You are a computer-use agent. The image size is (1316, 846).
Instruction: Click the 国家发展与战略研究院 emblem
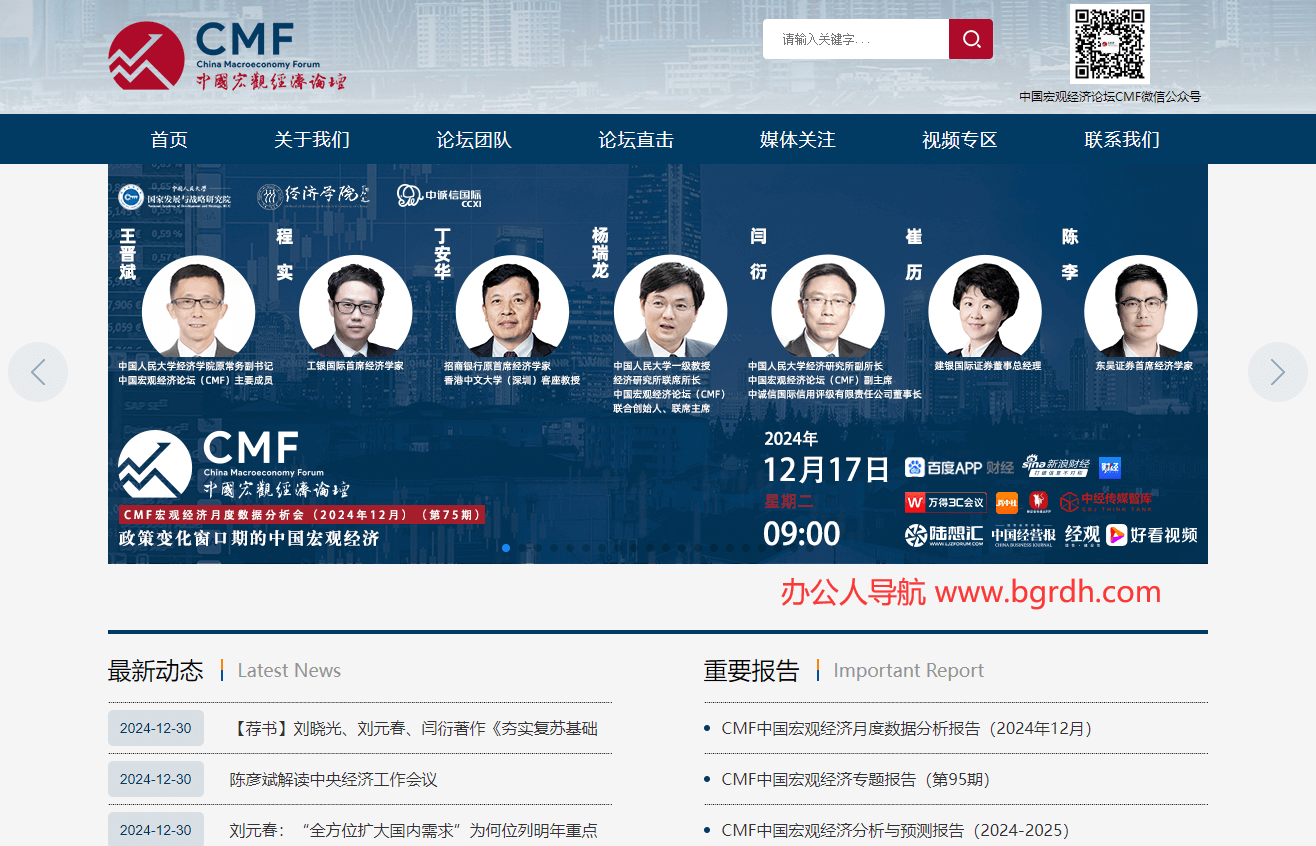[x=131, y=197]
